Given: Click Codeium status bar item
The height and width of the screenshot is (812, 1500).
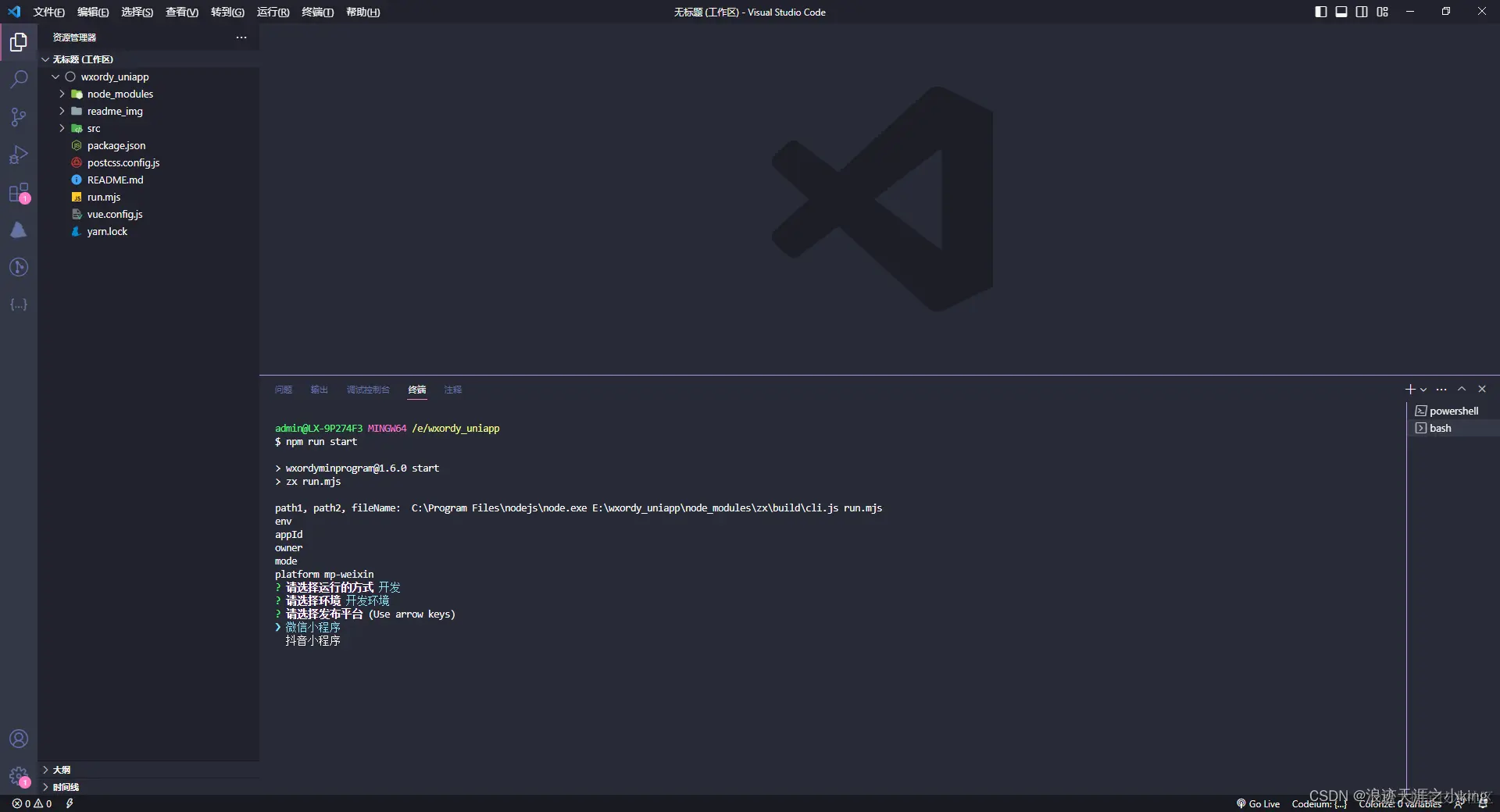Looking at the screenshot, I should click(x=1320, y=803).
